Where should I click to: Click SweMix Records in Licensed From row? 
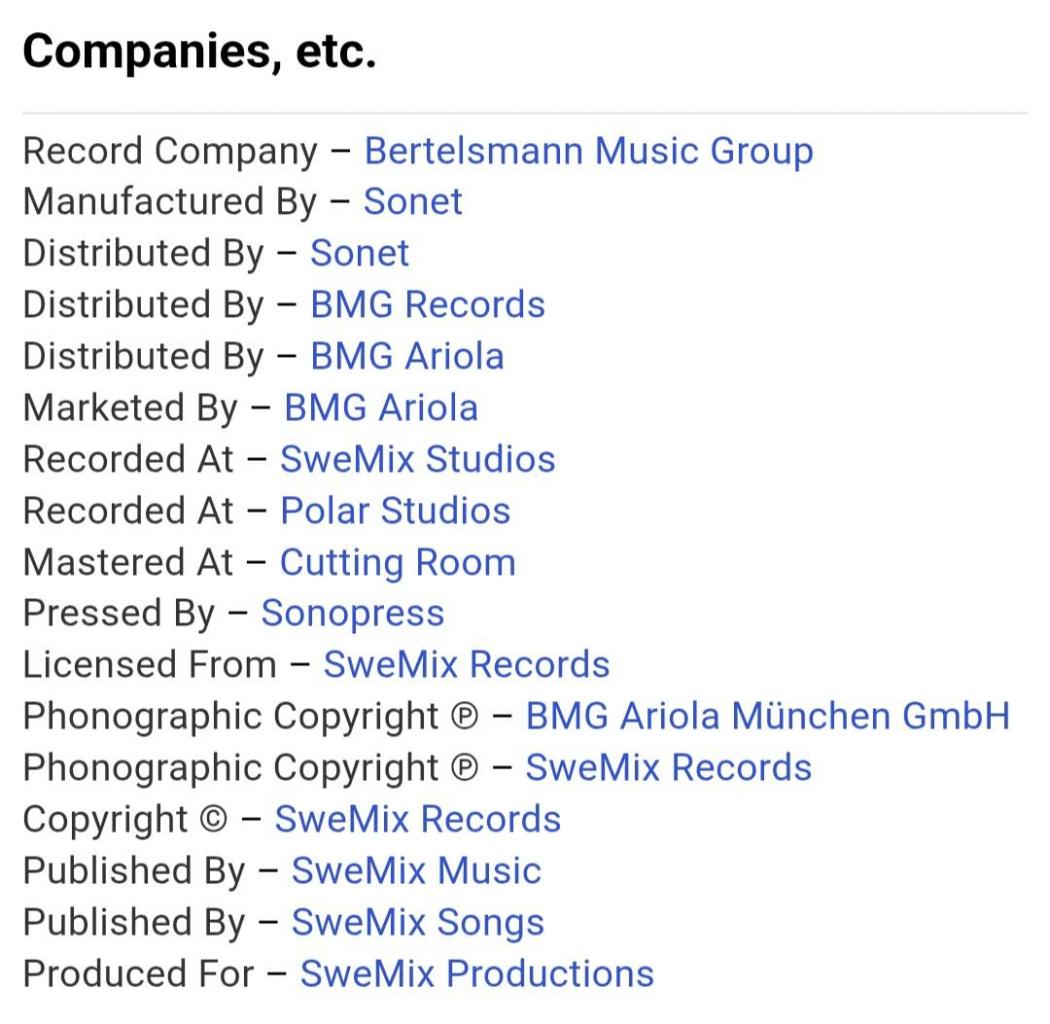tap(466, 665)
